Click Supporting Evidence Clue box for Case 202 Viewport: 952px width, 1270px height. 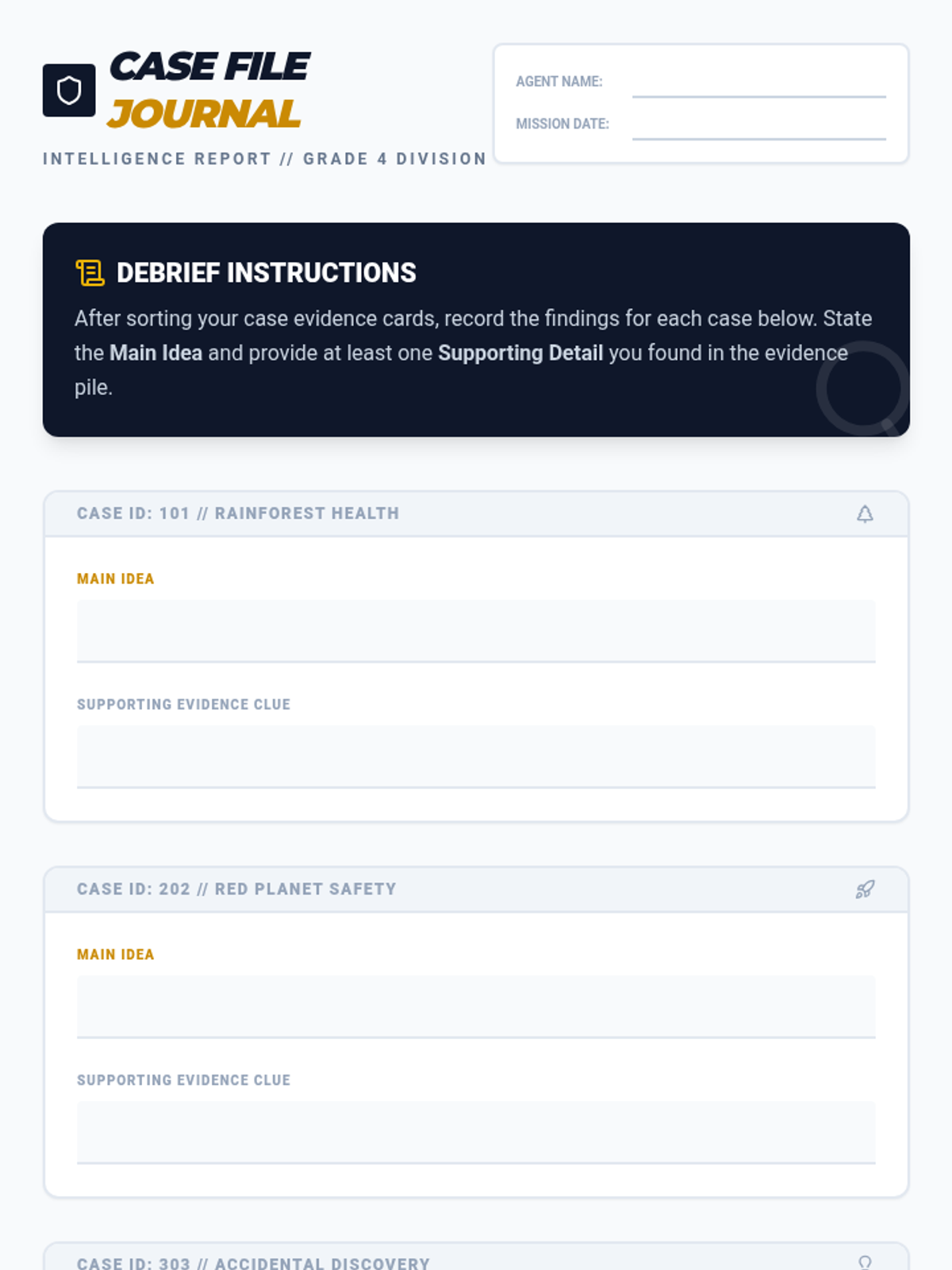click(476, 1132)
